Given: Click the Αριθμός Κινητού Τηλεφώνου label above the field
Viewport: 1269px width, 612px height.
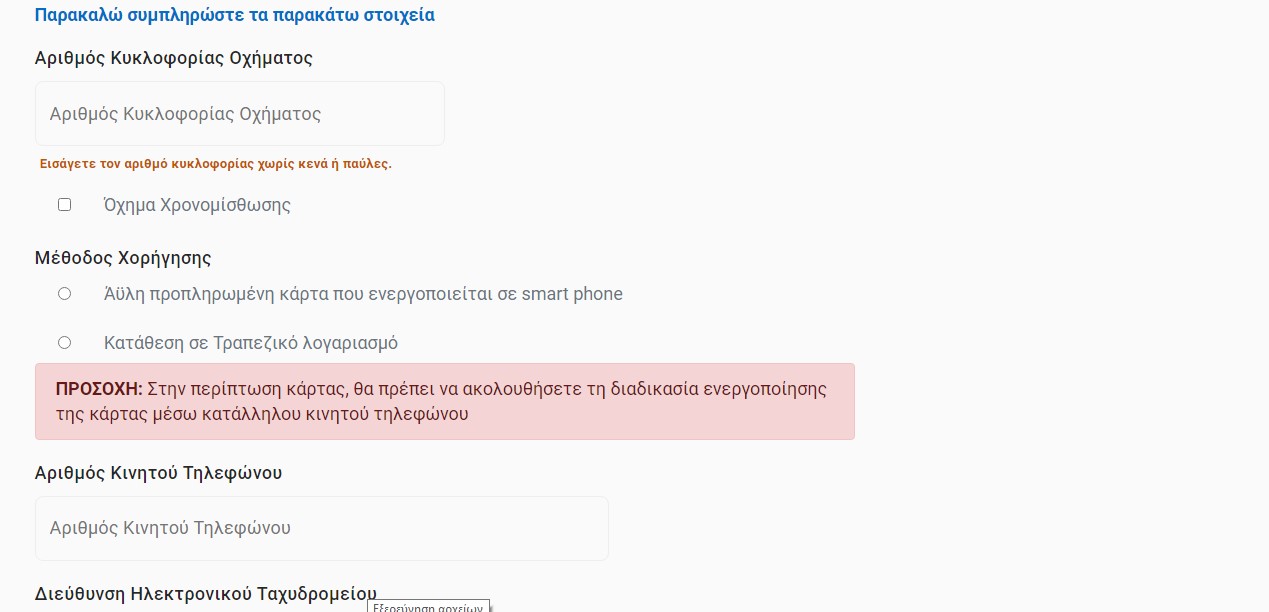Looking at the screenshot, I should click(158, 473).
